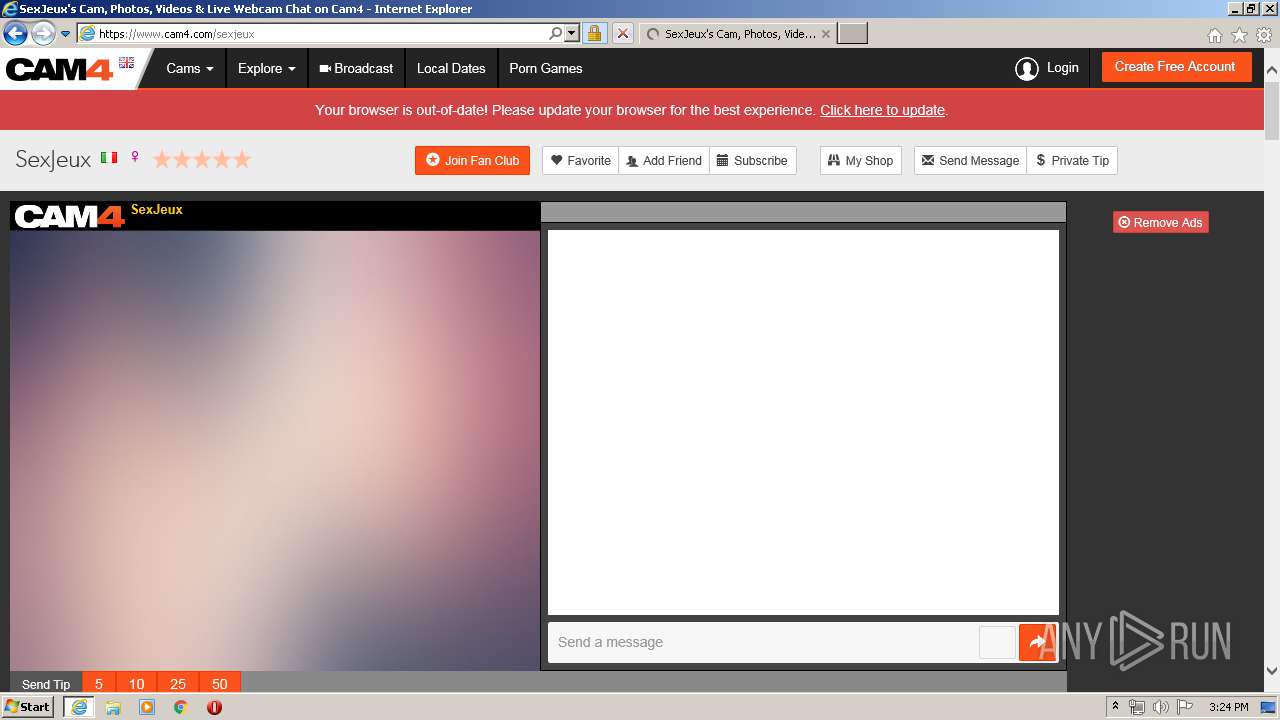Screen dimensions: 1280x720
Task: Open a new browser tab
Action: pos(852,34)
